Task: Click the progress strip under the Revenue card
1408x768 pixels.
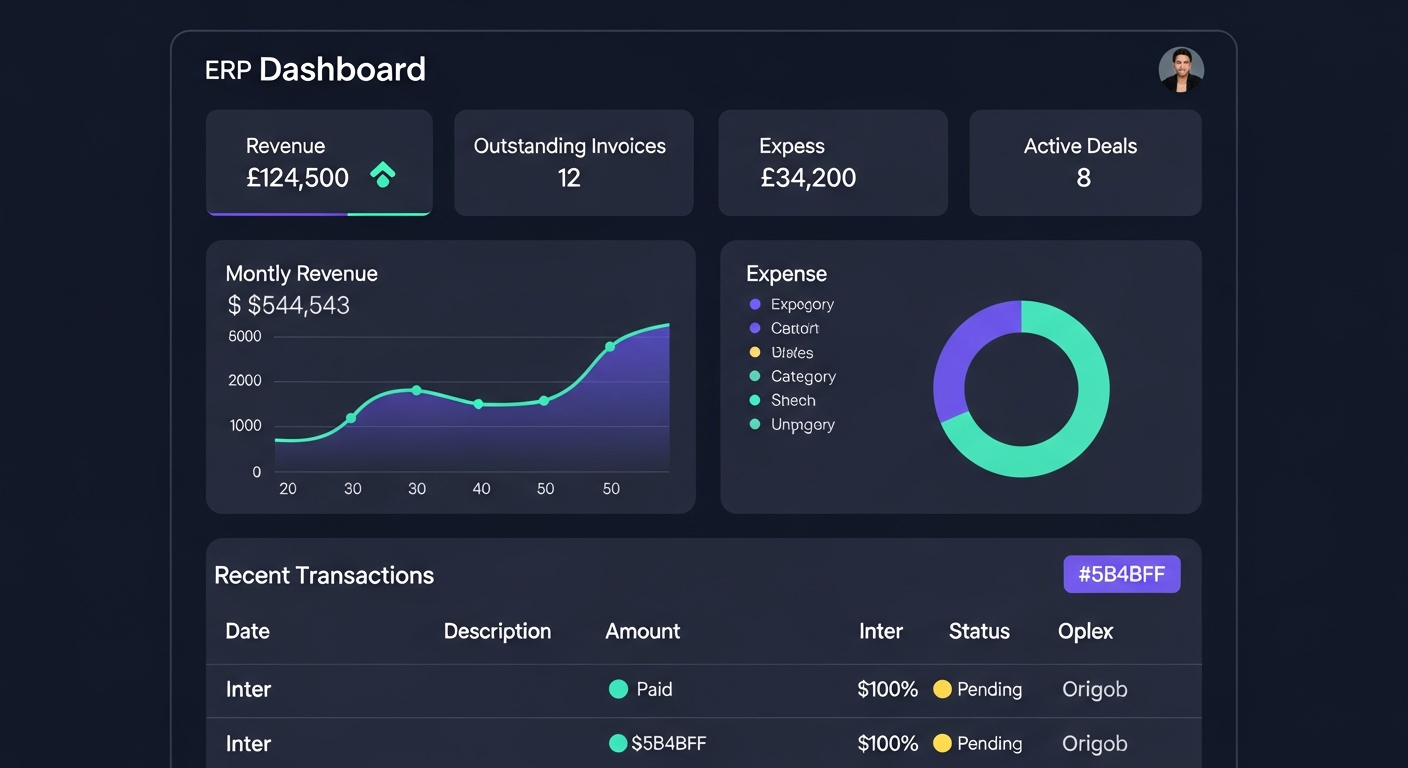Action: pyautogui.click(x=318, y=212)
